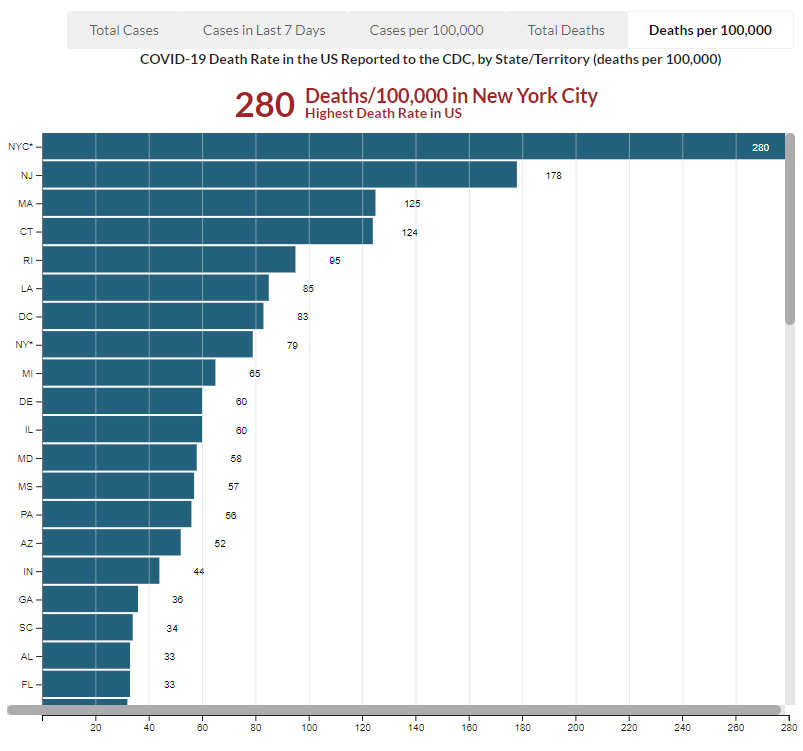The image size is (803, 751).
Task: Select the MI bar in the chart
Action: click(x=129, y=373)
